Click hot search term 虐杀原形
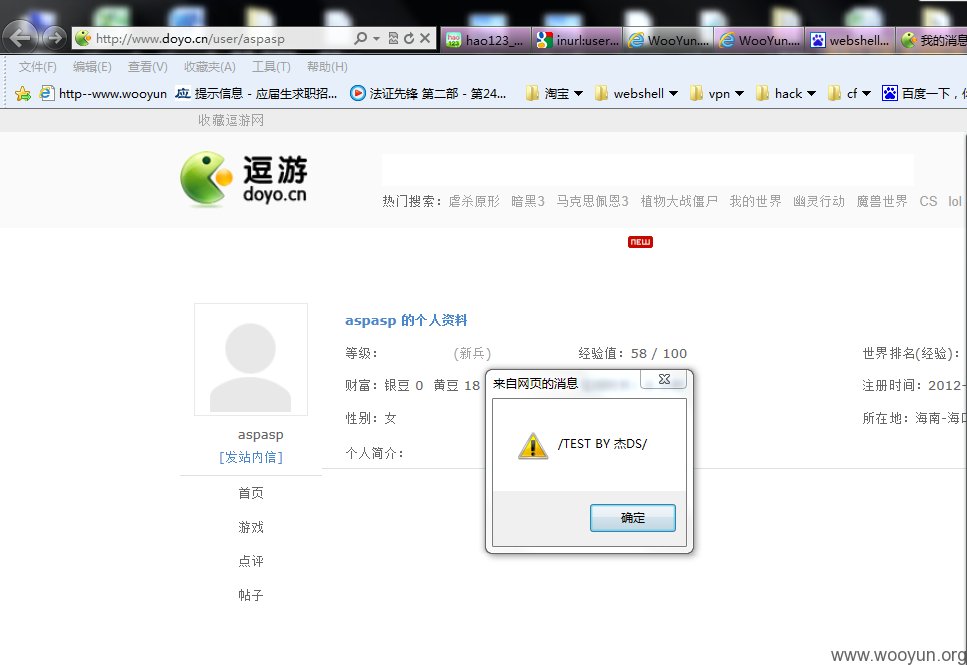The image size is (967, 665). (474, 201)
